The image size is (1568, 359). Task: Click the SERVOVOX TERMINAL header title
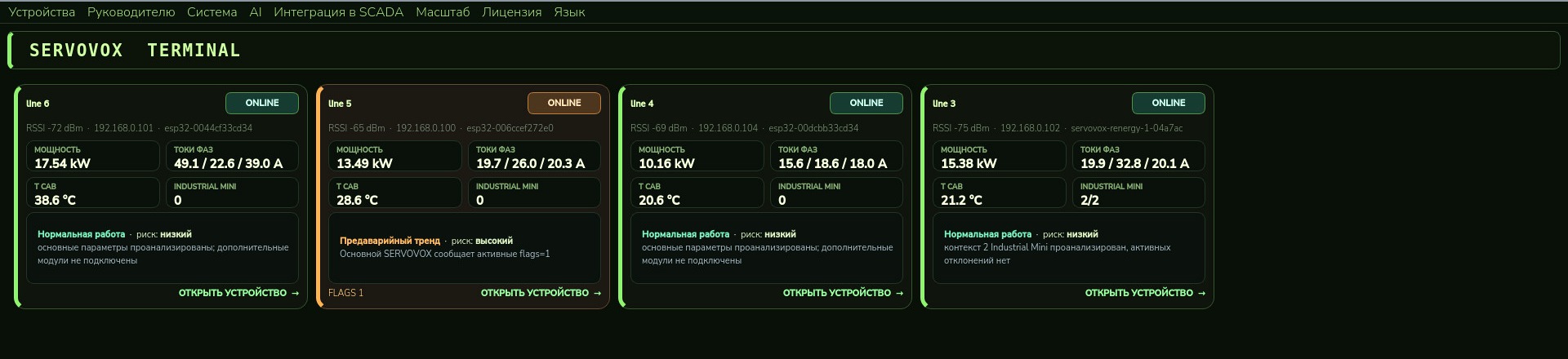(x=135, y=51)
